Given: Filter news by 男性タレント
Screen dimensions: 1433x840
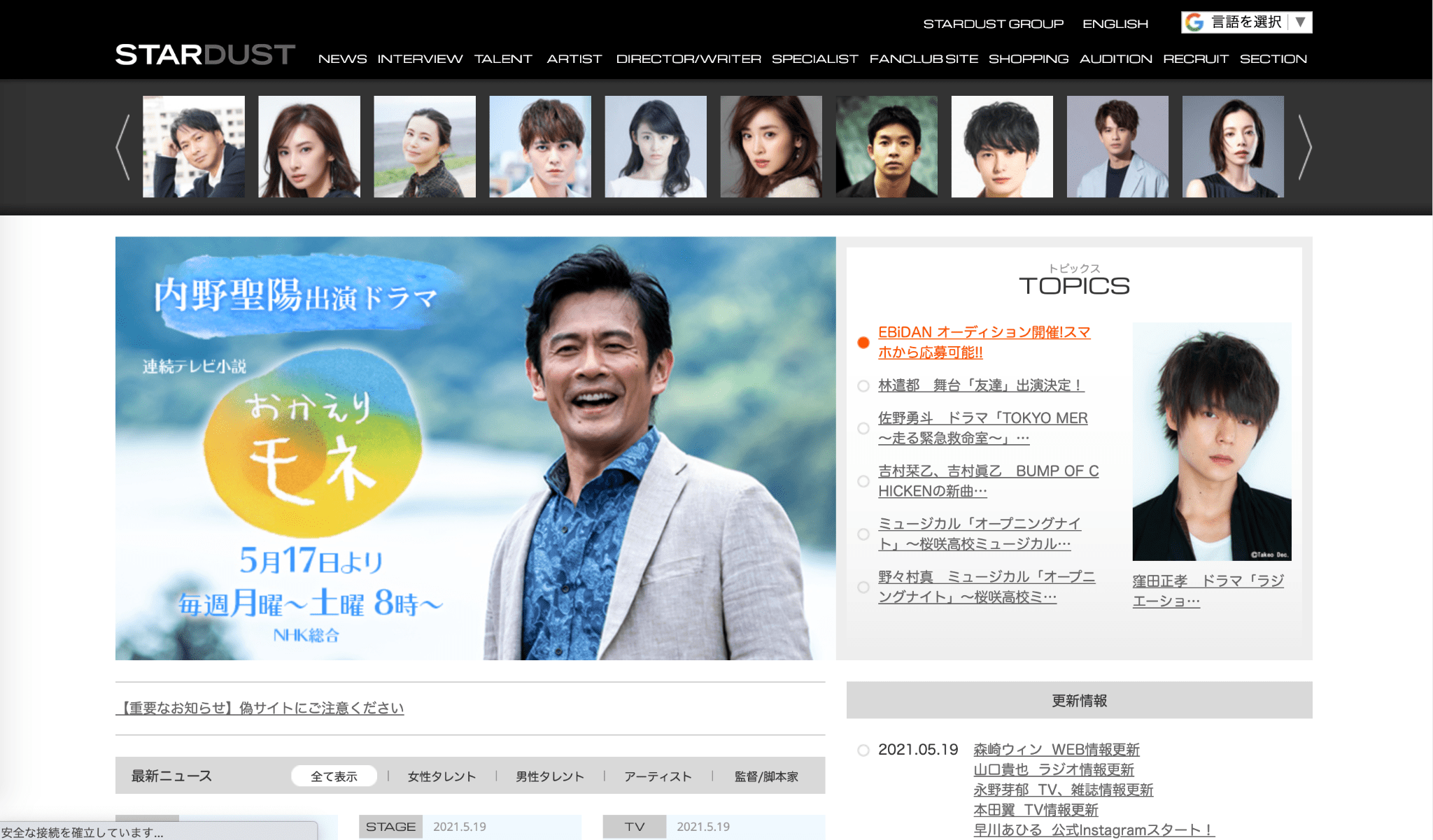Looking at the screenshot, I should [550, 776].
